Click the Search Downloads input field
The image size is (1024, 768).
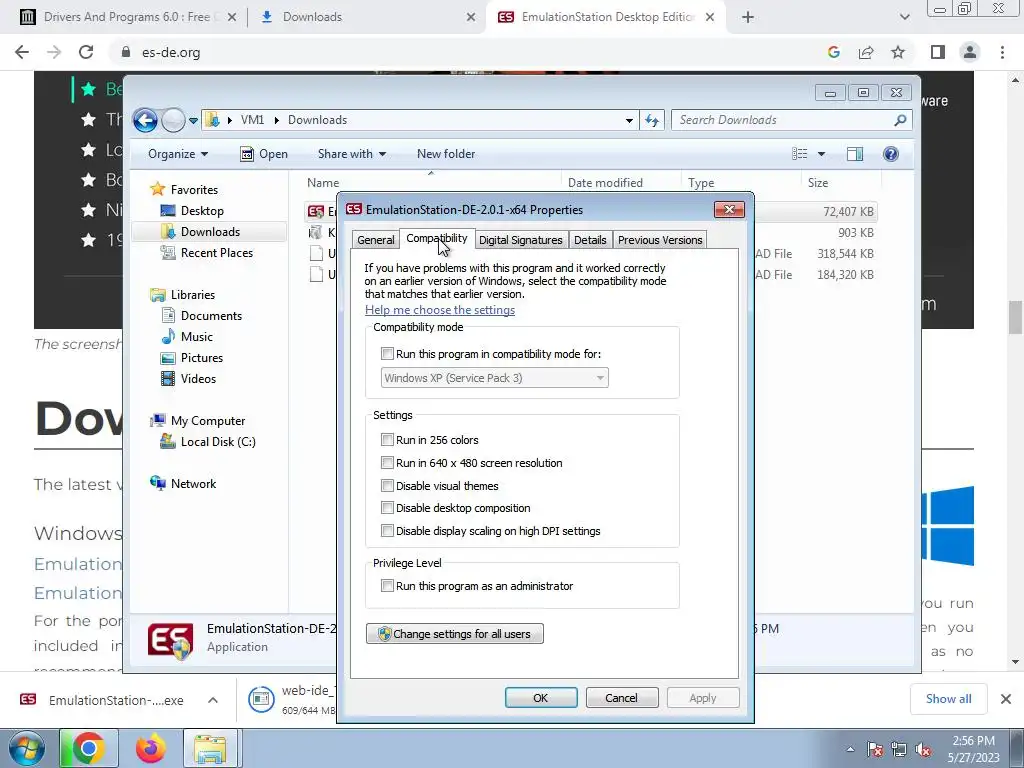coord(784,120)
